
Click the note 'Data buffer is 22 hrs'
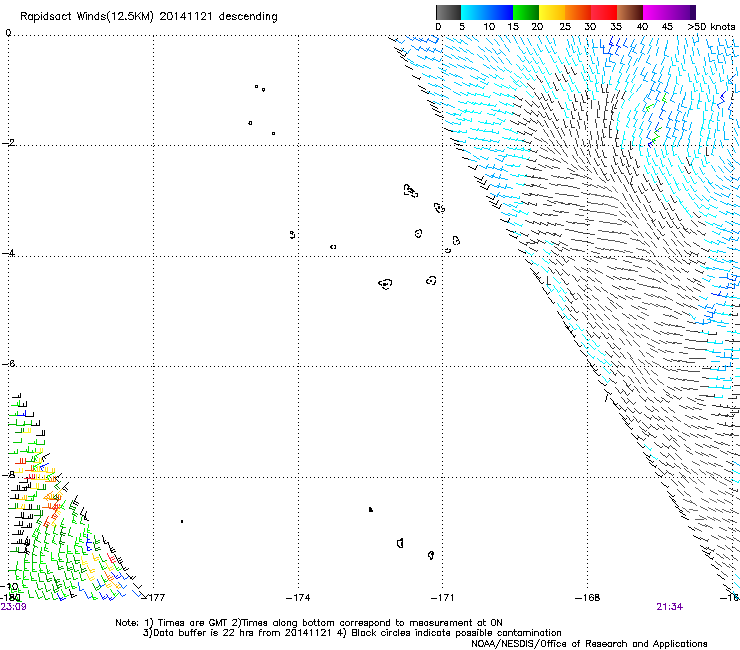204,633
